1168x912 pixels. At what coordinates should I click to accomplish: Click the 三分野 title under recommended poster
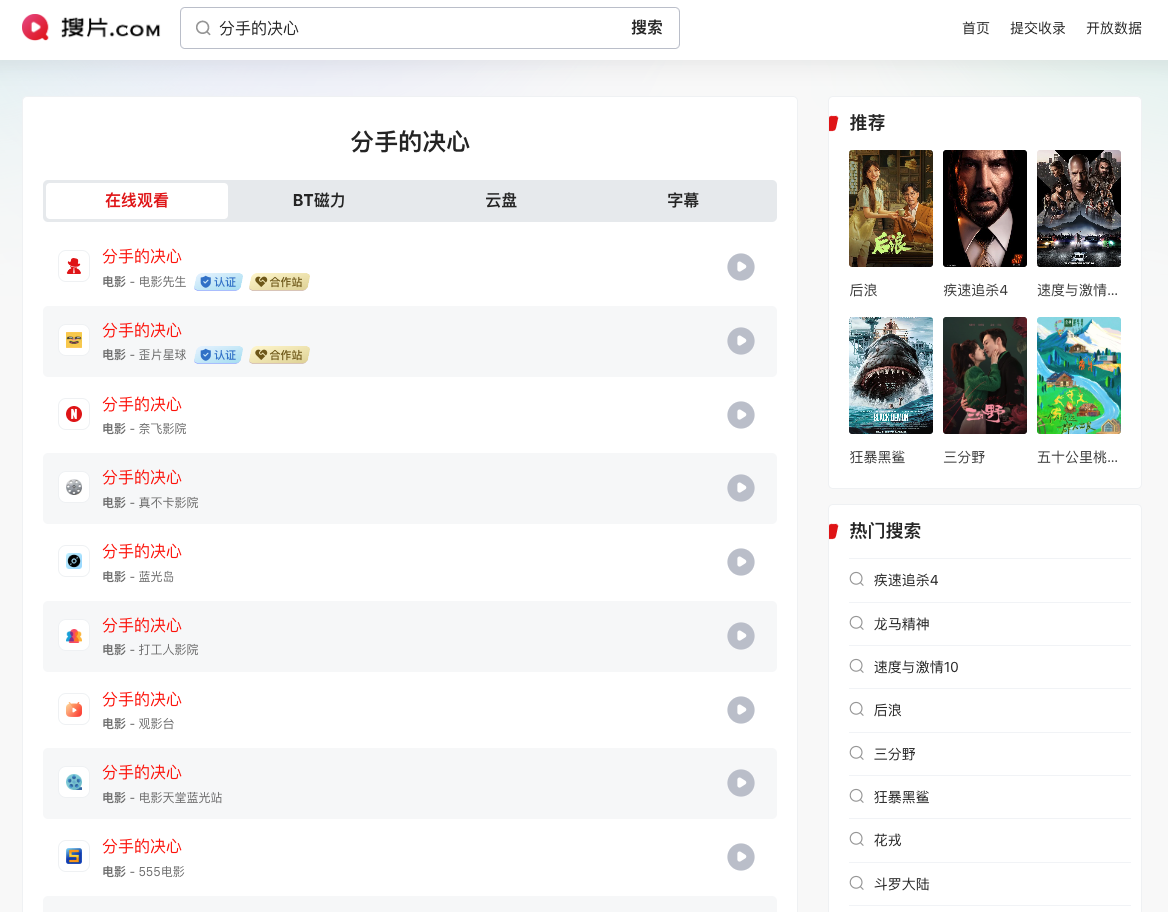(x=964, y=457)
